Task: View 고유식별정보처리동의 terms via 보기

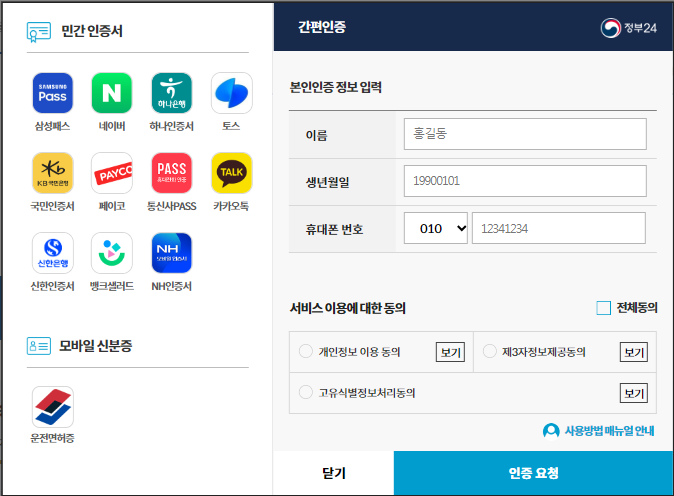Action: [634, 393]
